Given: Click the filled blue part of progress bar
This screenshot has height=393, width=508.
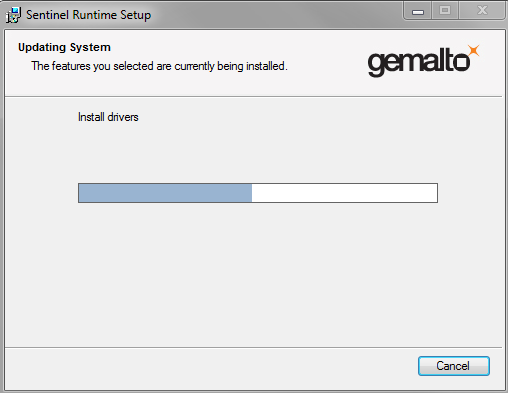Looking at the screenshot, I should tap(165, 193).
